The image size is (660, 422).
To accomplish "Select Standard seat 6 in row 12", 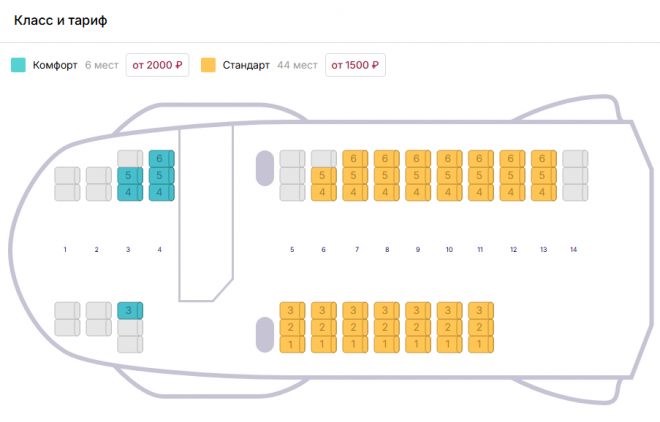I will point(512,158).
